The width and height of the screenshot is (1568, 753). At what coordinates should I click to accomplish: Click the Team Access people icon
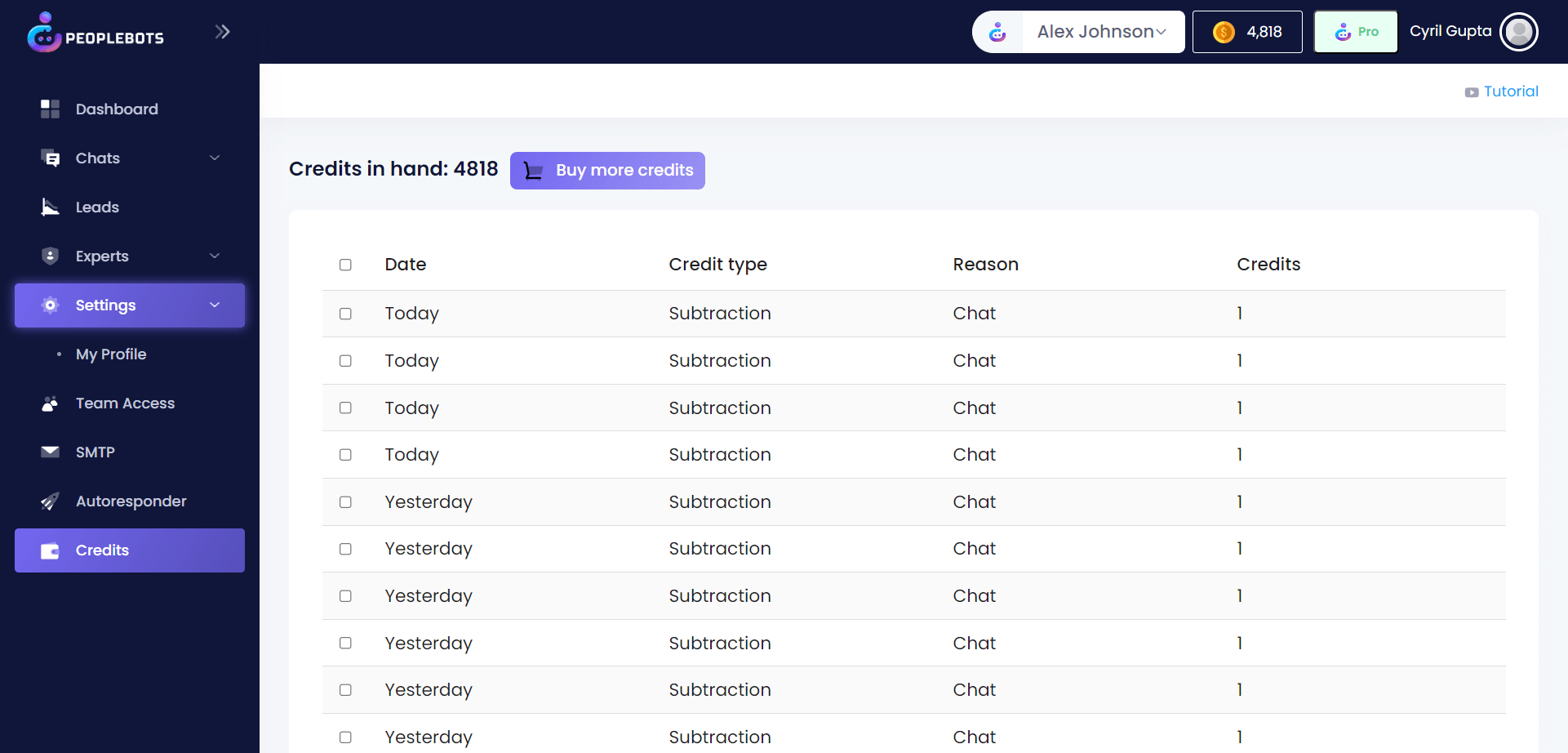[50, 403]
